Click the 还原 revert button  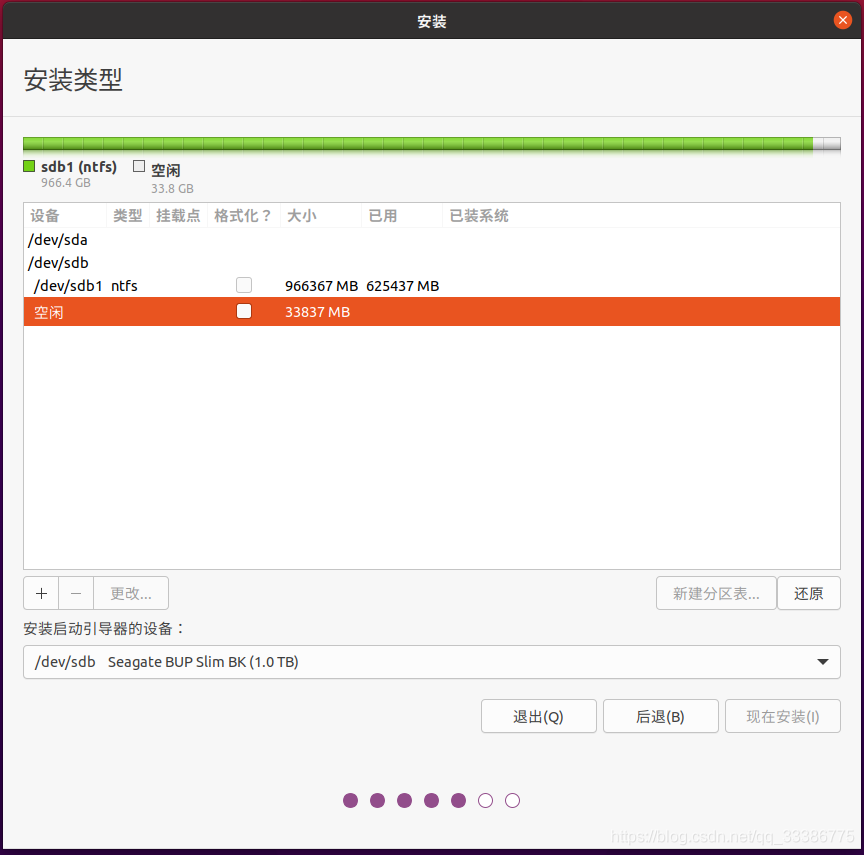(x=808, y=593)
